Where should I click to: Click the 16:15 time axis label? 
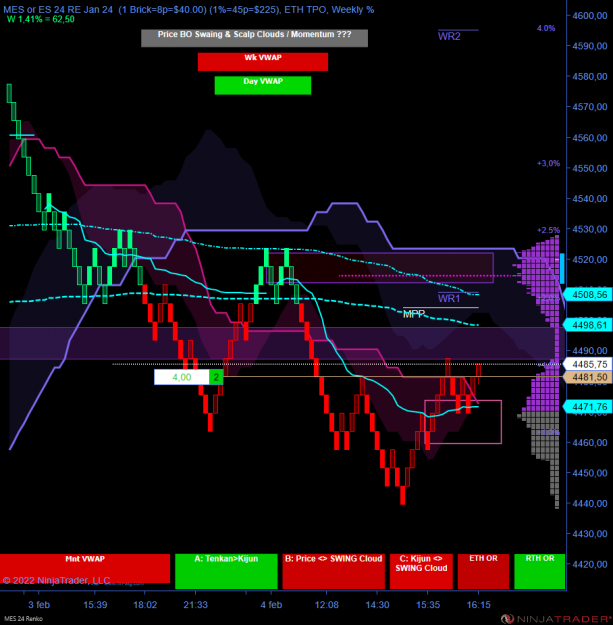(478, 605)
